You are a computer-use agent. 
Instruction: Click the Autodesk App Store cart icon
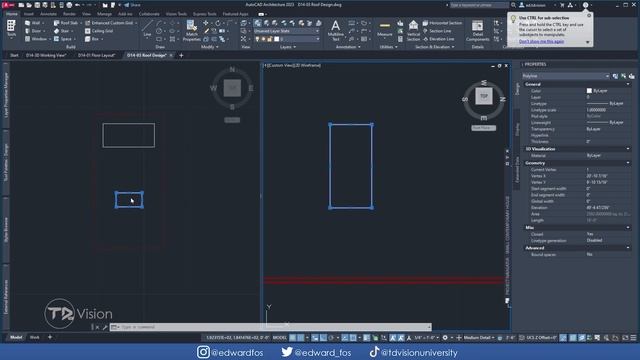562,5
